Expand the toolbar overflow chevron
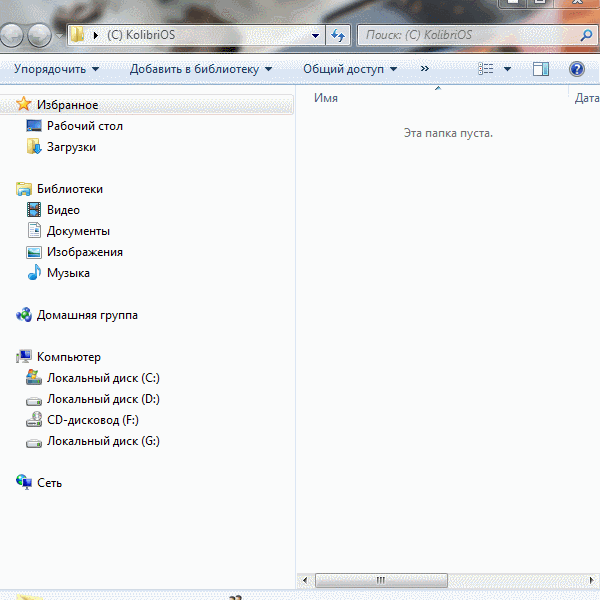 (x=425, y=69)
